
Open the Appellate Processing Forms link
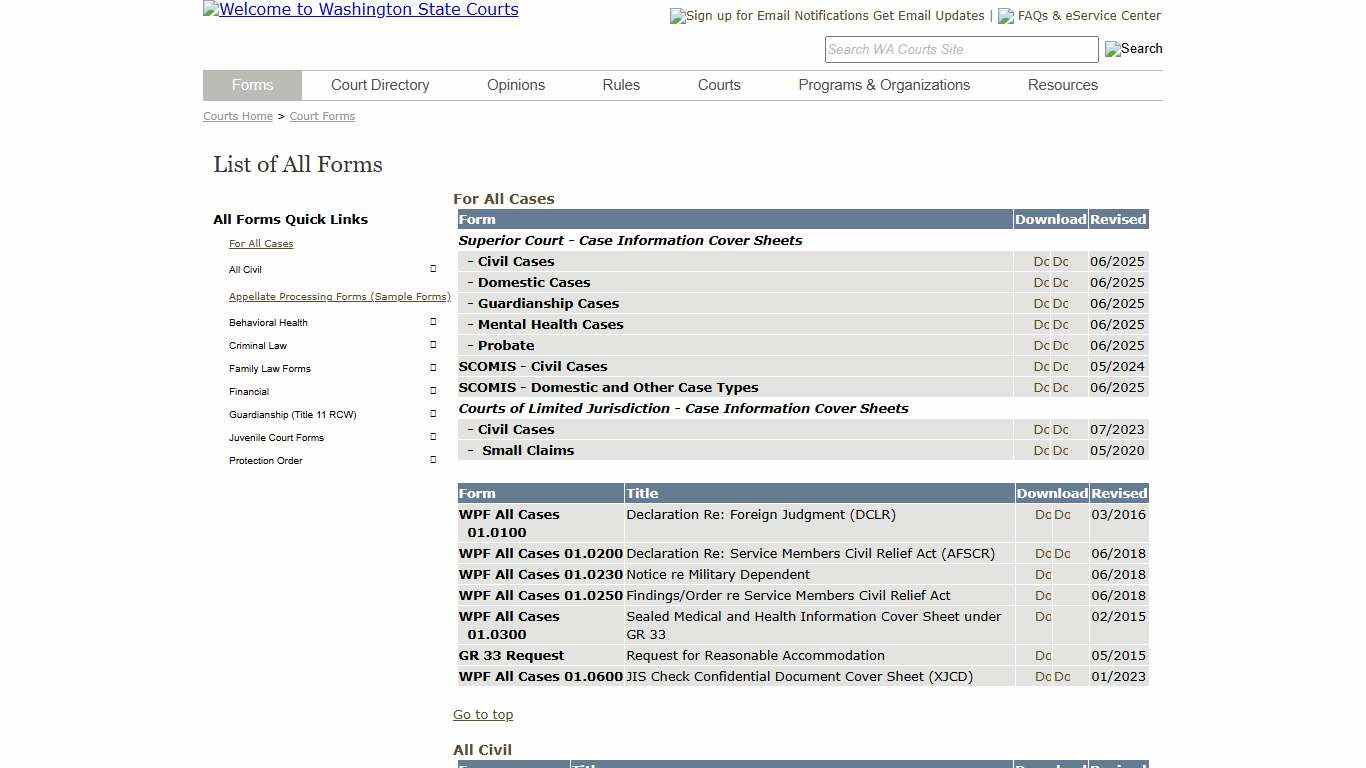click(x=339, y=296)
